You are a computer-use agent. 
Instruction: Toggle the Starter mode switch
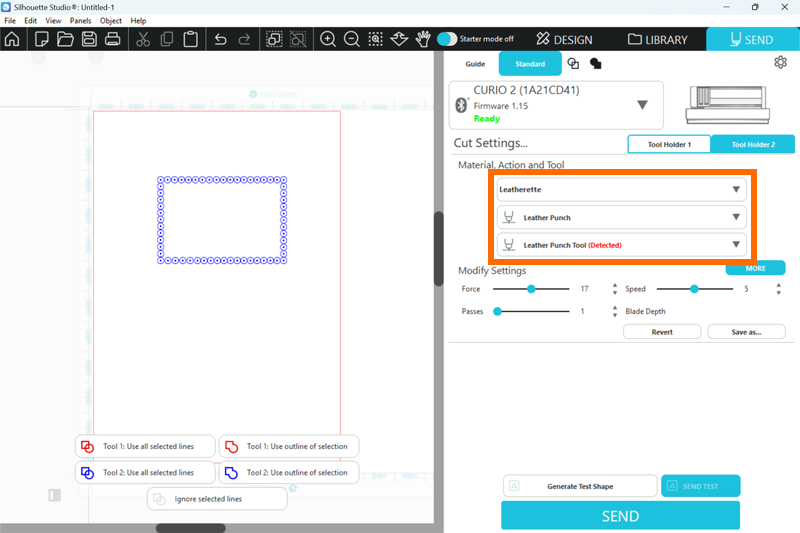(x=447, y=39)
